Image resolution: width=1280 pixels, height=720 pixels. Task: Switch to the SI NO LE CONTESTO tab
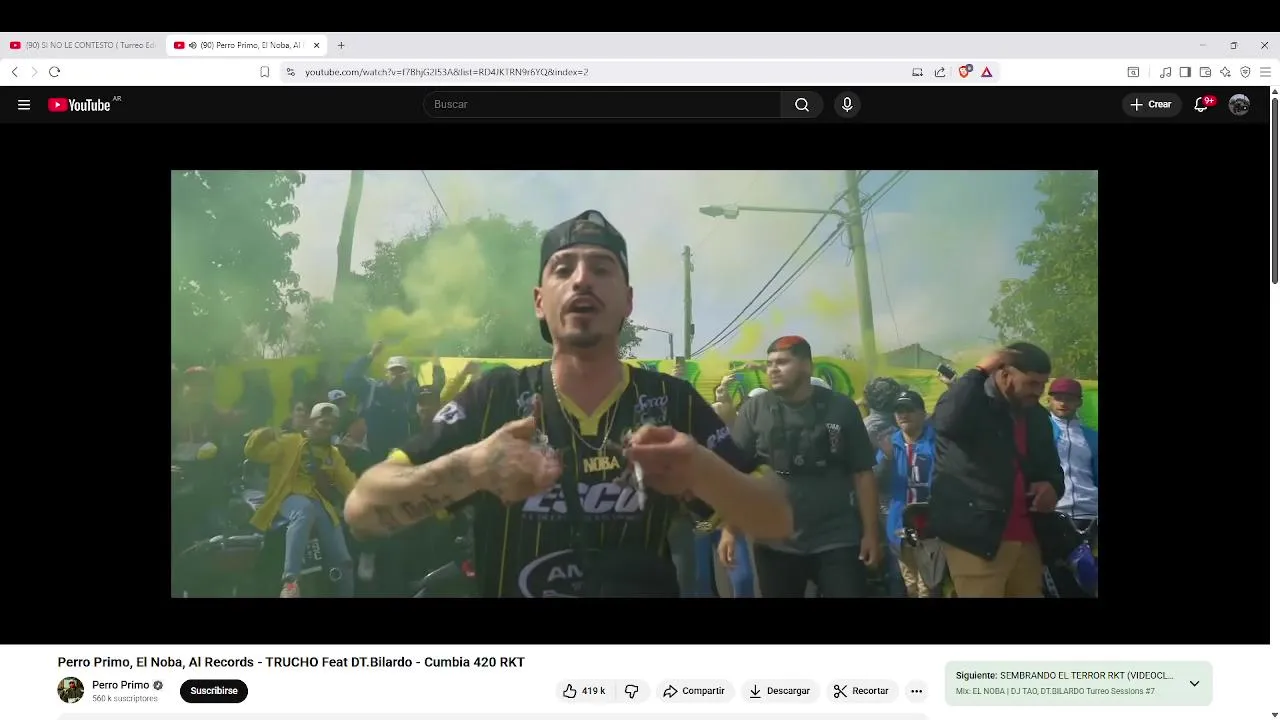point(83,45)
